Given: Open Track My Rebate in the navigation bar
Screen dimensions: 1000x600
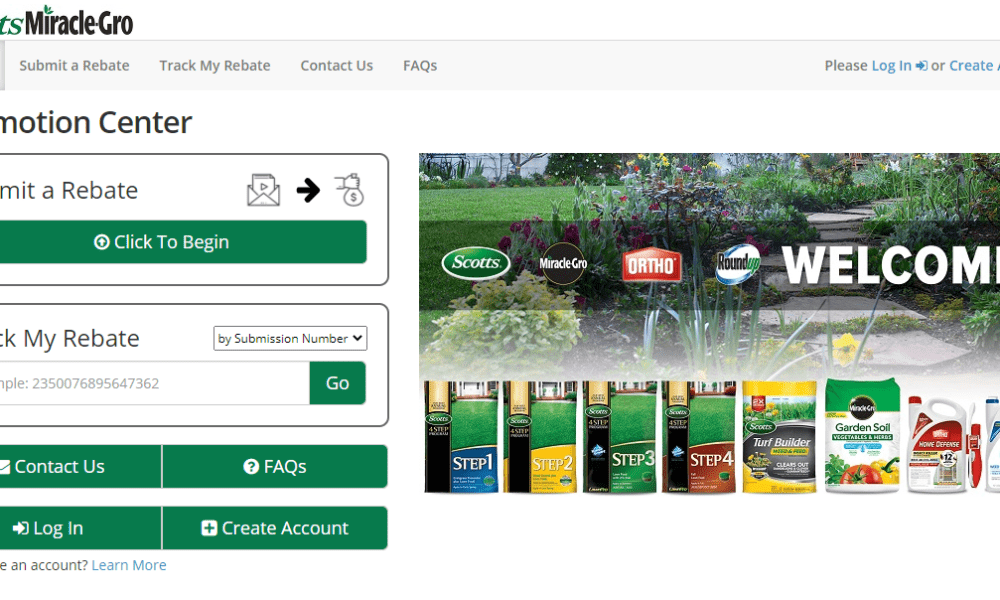Looking at the screenshot, I should pyautogui.click(x=215, y=66).
